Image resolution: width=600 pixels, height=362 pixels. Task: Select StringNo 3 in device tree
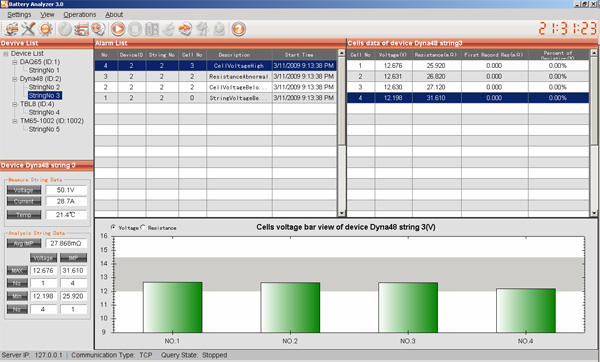44,96
